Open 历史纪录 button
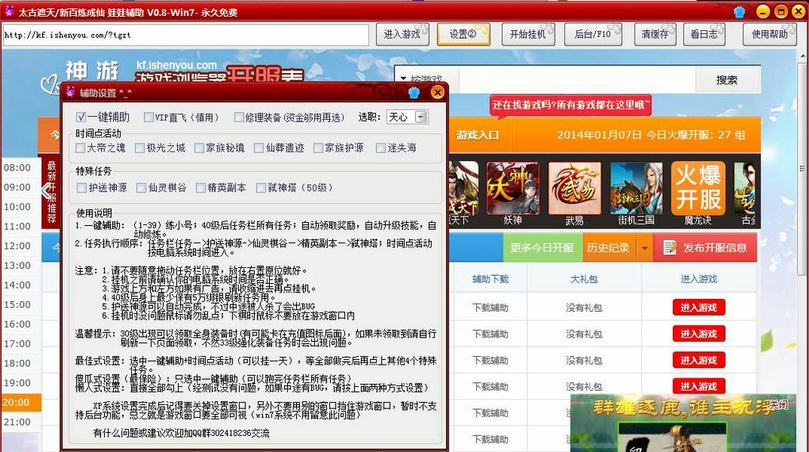 point(609,248)
